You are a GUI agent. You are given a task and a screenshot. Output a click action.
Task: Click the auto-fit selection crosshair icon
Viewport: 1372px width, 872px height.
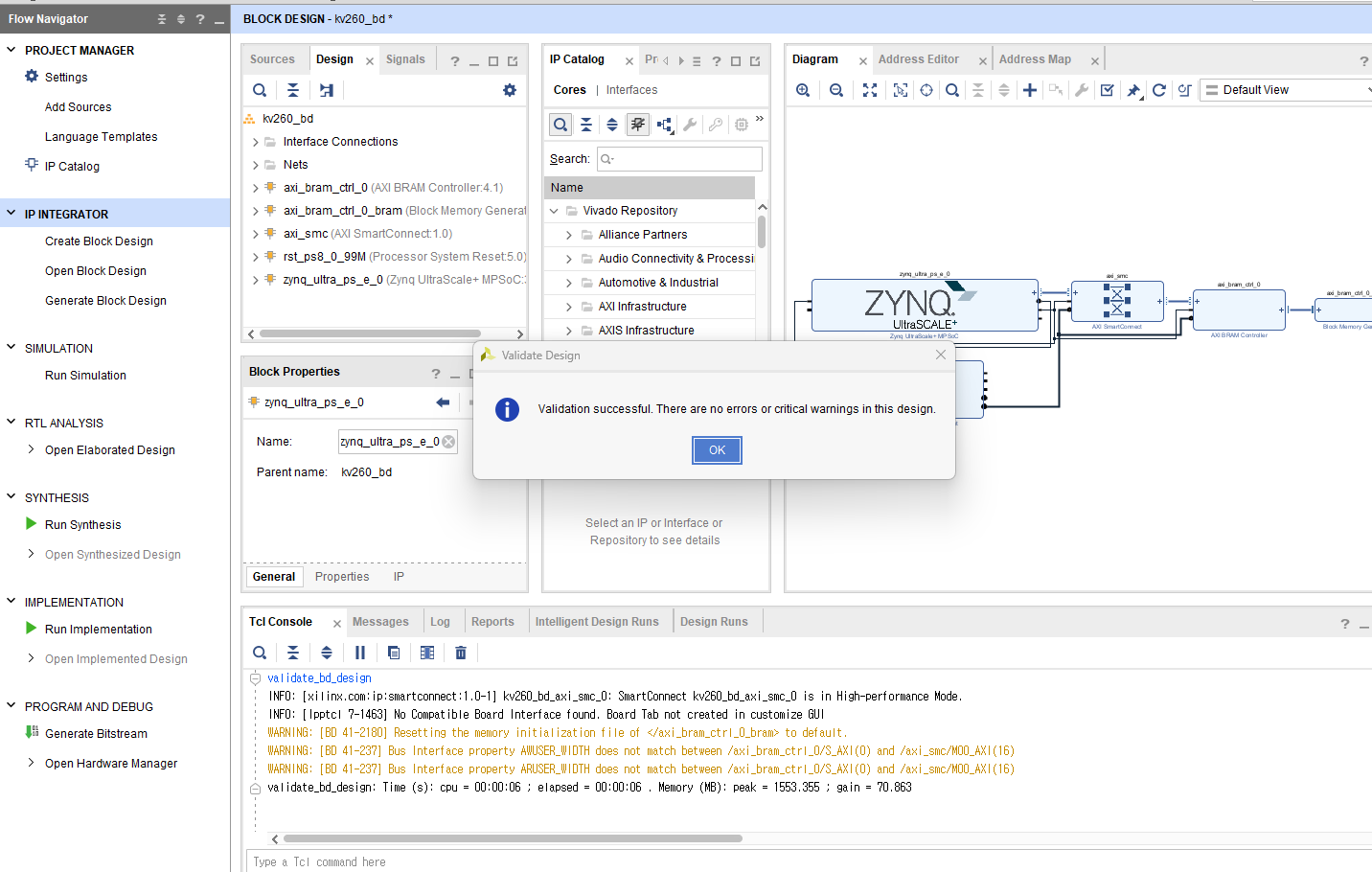(x=926, y=90)
